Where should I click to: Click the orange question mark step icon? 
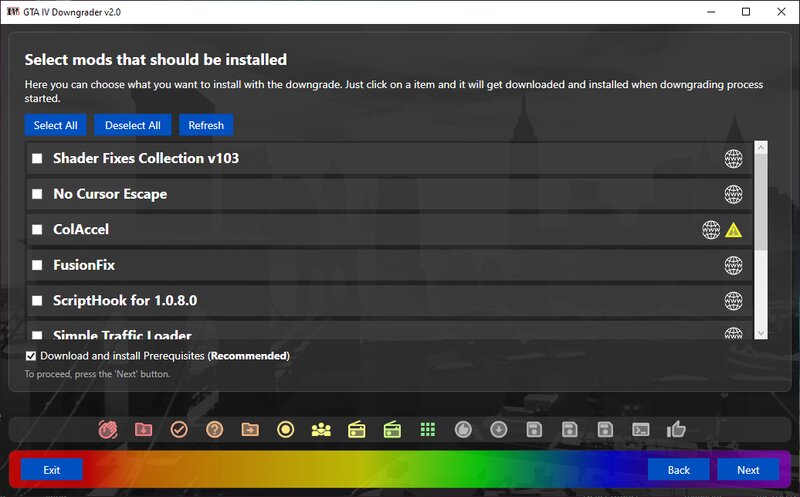[x=214, y=430]
